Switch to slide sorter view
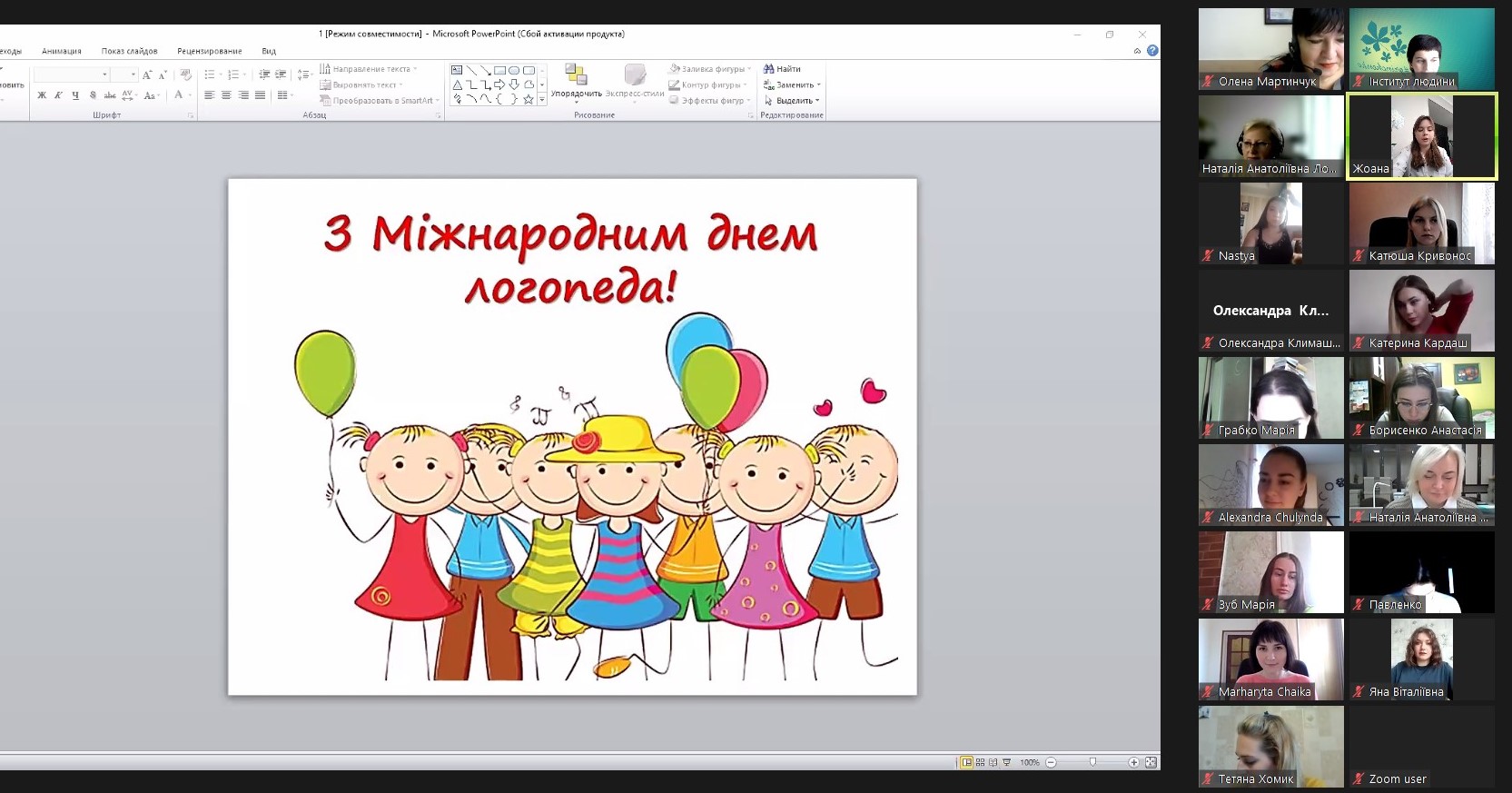1512x793 pixels. pyautogui.click(x=980, y=762)
